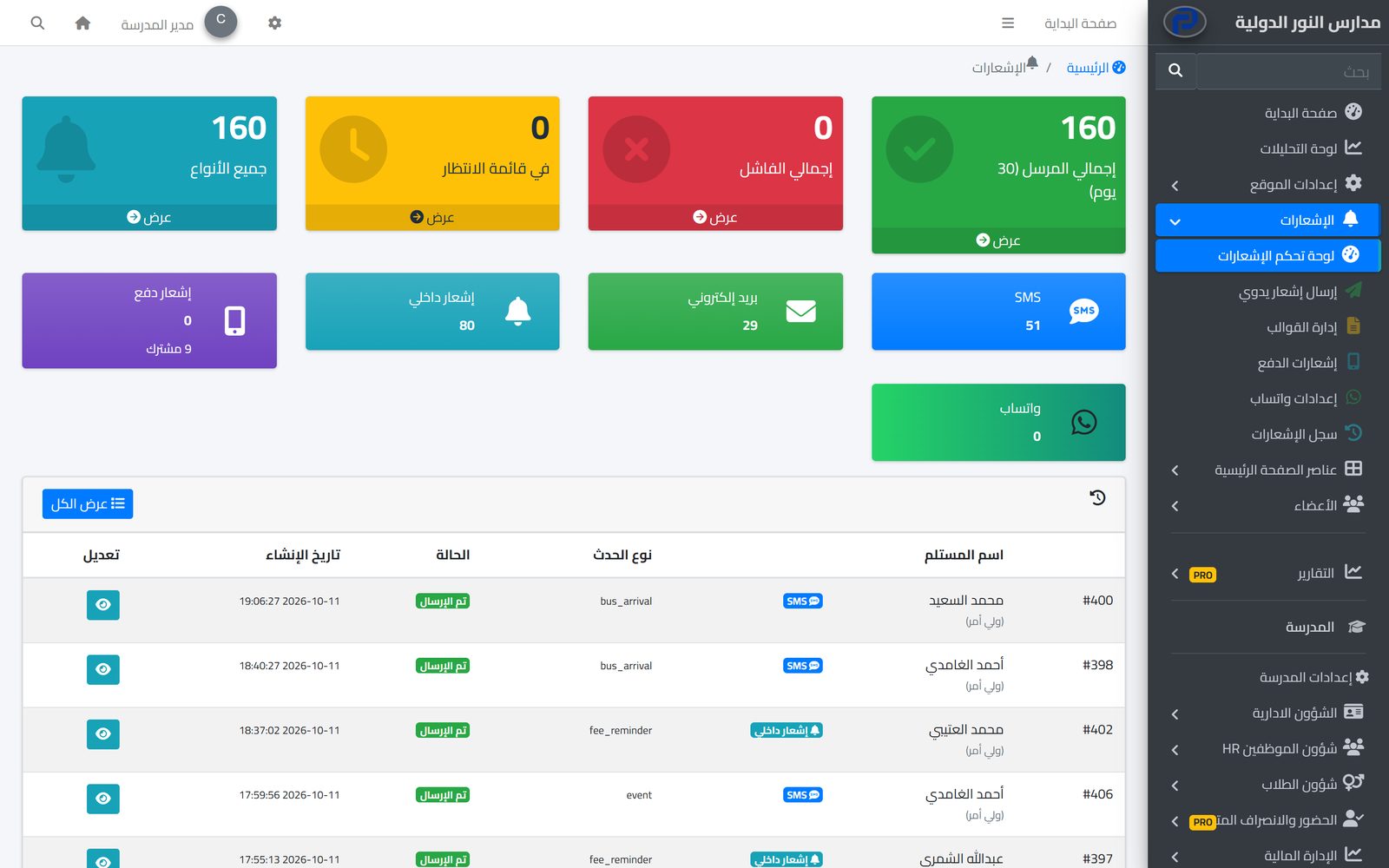Expand the شؤون الموظفين HR menu
Image resolution: width=1389 pixels, height=868 pixels.
(1267, 748)
